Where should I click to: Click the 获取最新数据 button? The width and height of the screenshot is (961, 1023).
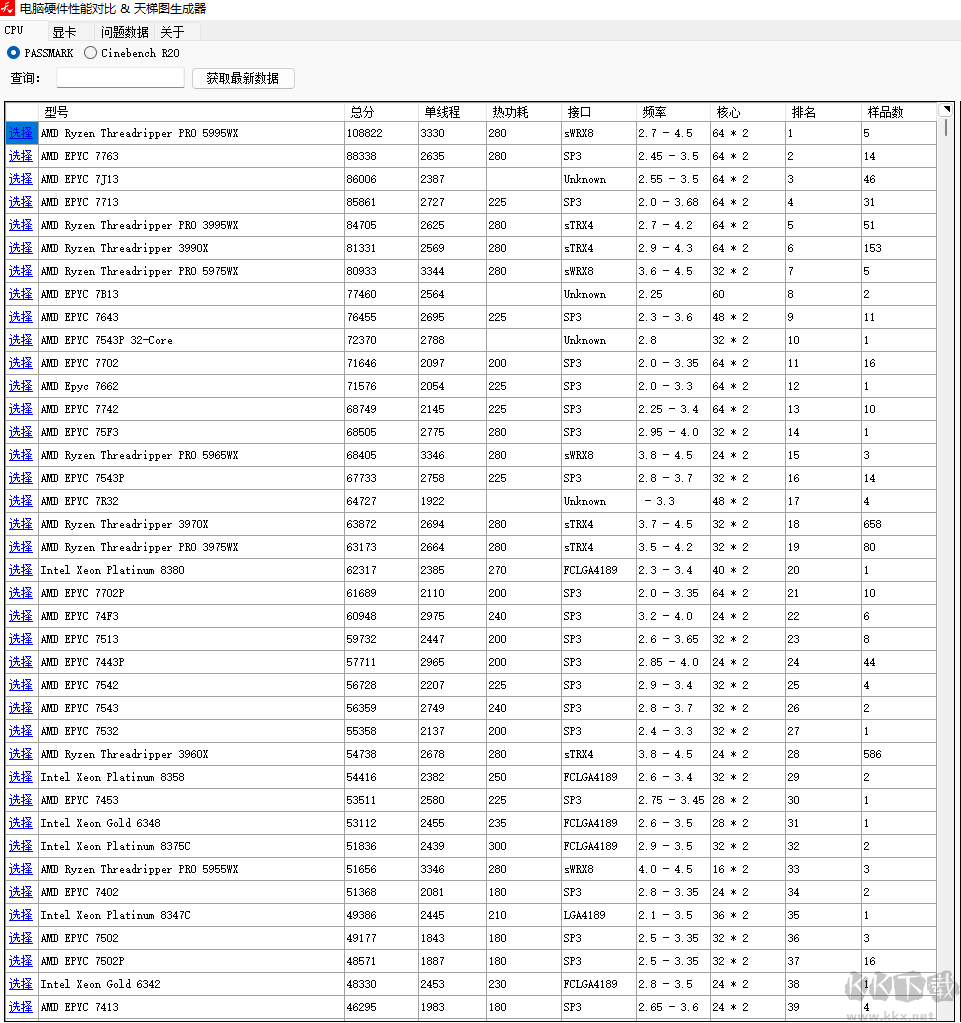(x=243, y=78)
